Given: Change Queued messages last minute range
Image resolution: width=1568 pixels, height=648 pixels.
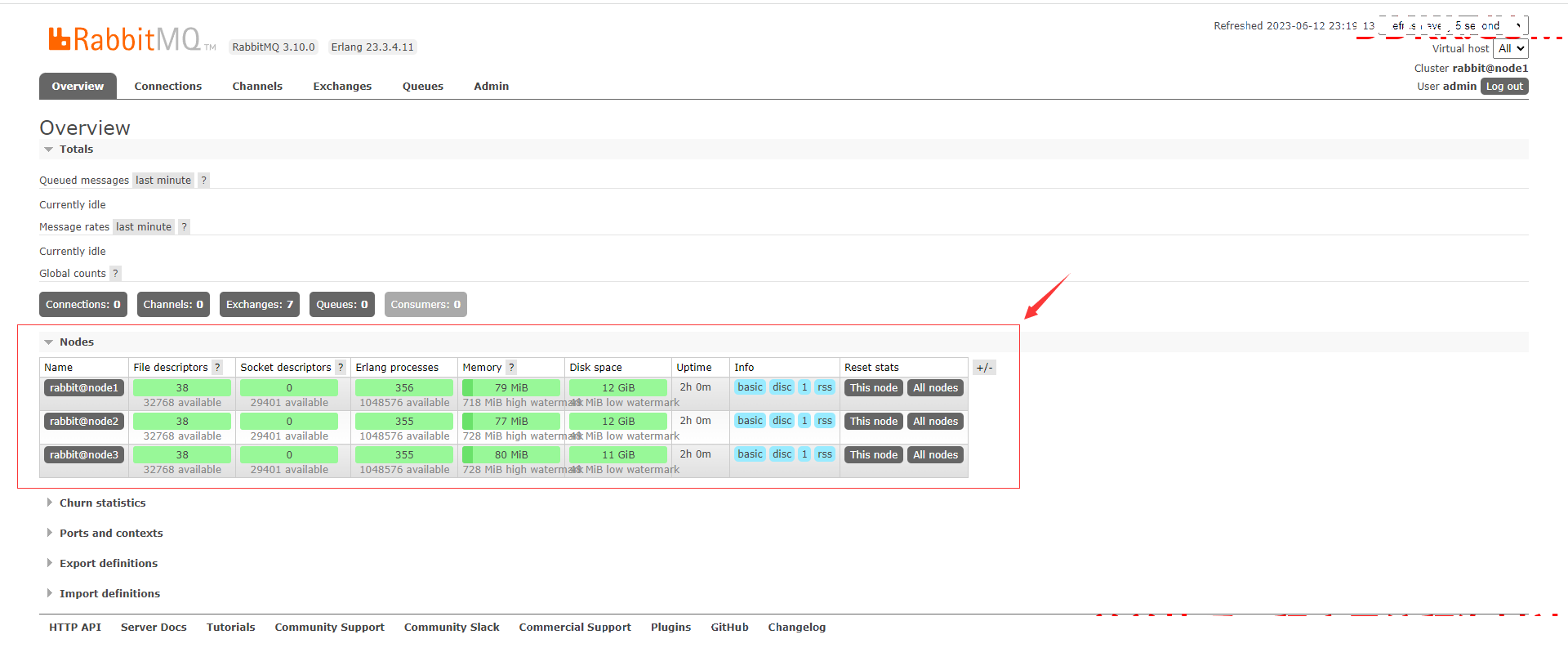Looking at the screenshot, I should coord(163,181).
